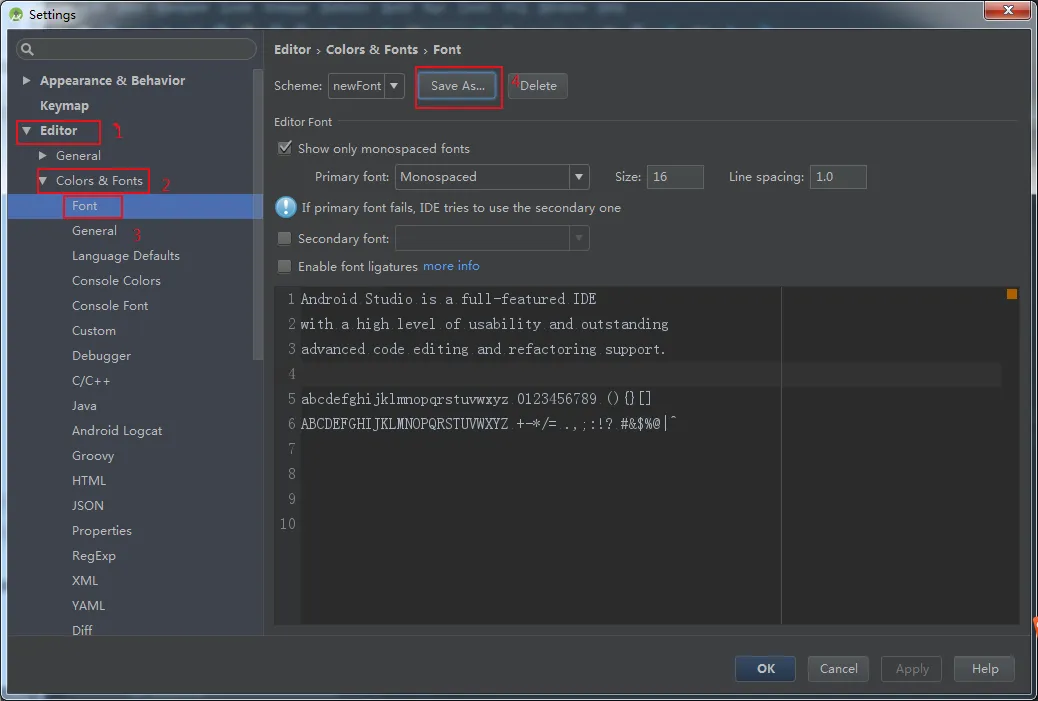Screen dimensions: 1038x701
Task: Select General under Colors & Fonts
Action: point(95,230)
